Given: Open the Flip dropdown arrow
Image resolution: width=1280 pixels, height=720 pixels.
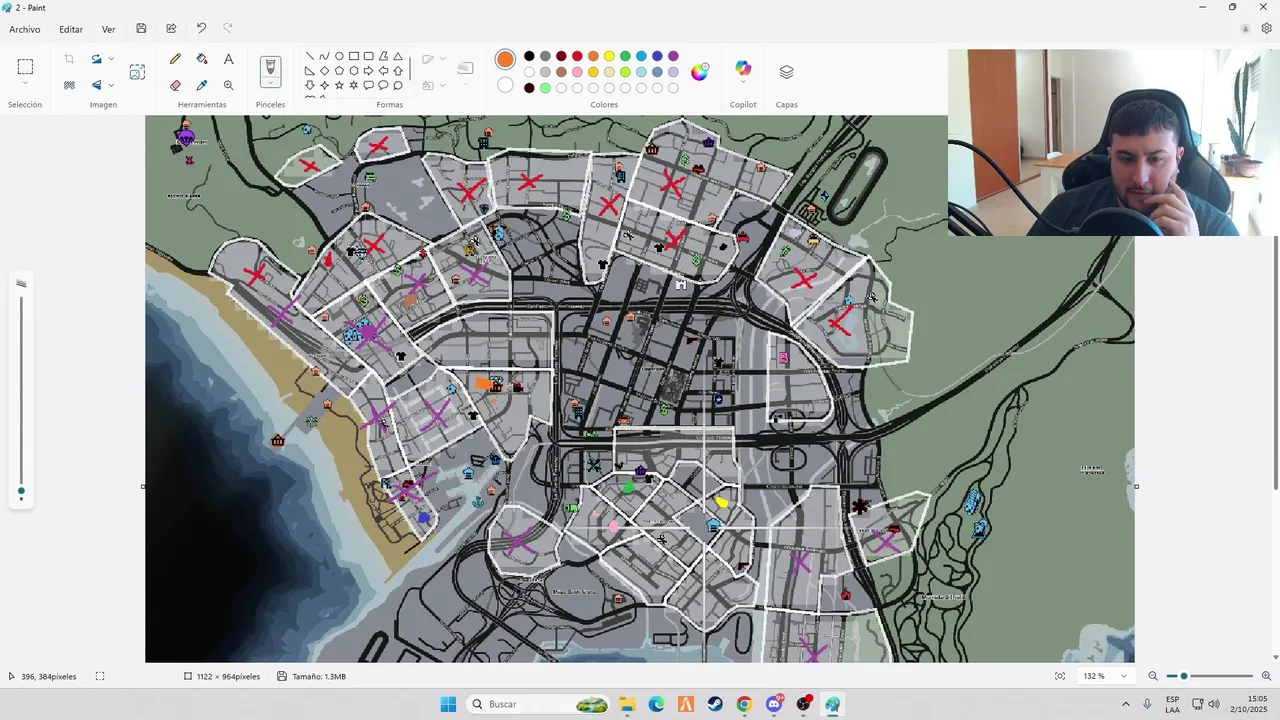Looking at the screenshot, I should click(111, 85).
